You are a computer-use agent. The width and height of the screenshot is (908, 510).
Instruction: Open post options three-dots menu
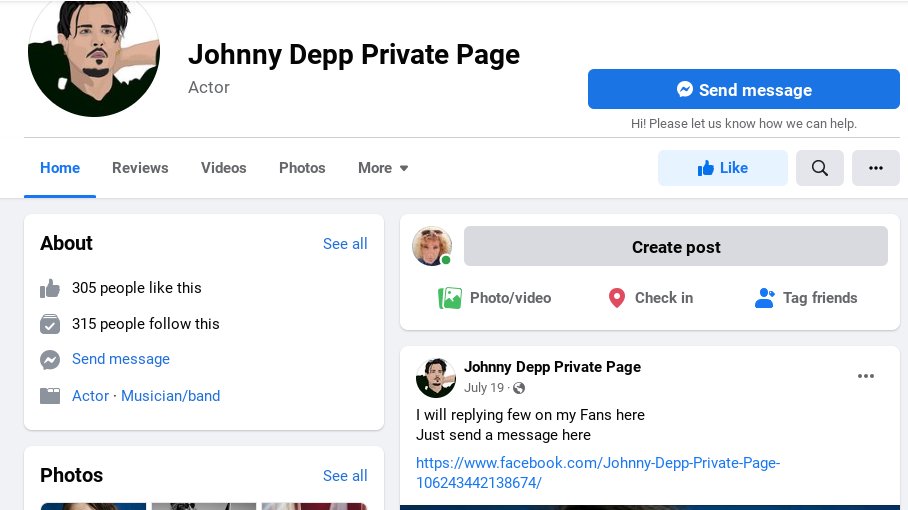pyautogui.click(x=866, y=376)
